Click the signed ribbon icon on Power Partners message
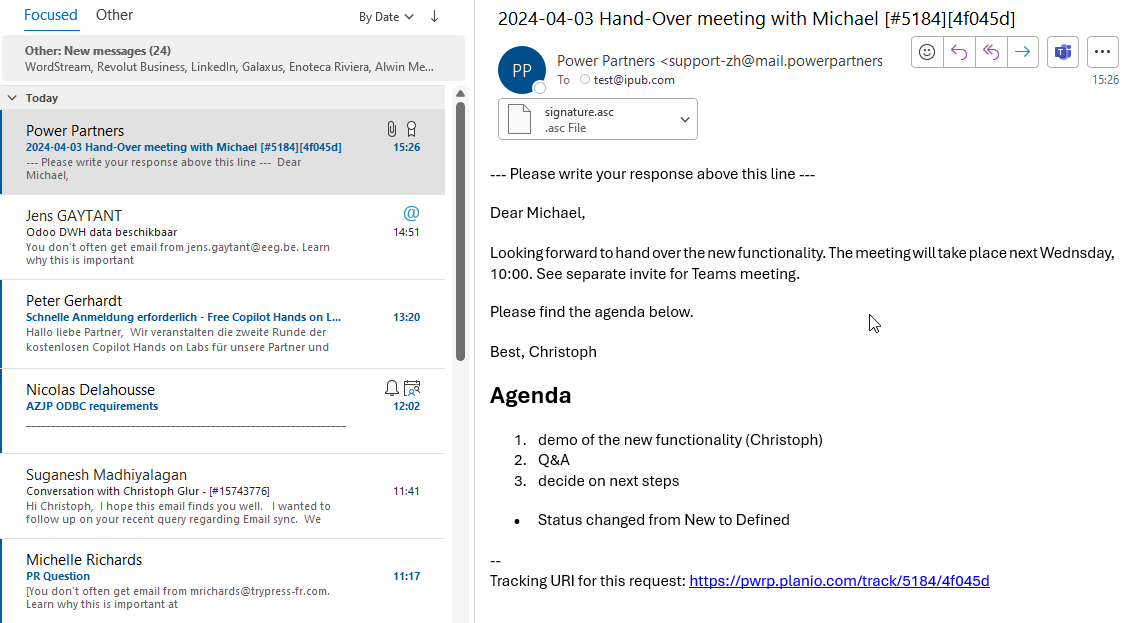 (x=412, y=129)
